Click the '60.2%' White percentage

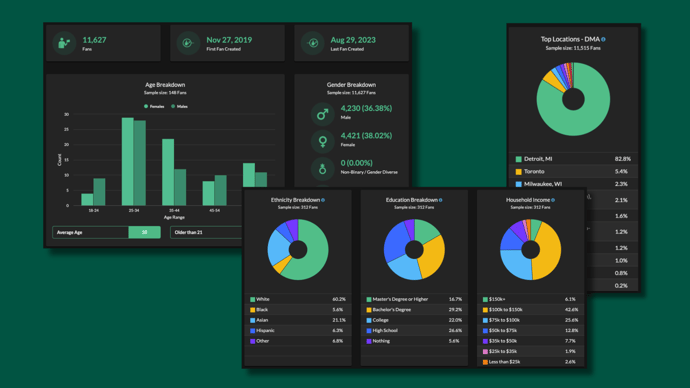[x=339, y=300]
